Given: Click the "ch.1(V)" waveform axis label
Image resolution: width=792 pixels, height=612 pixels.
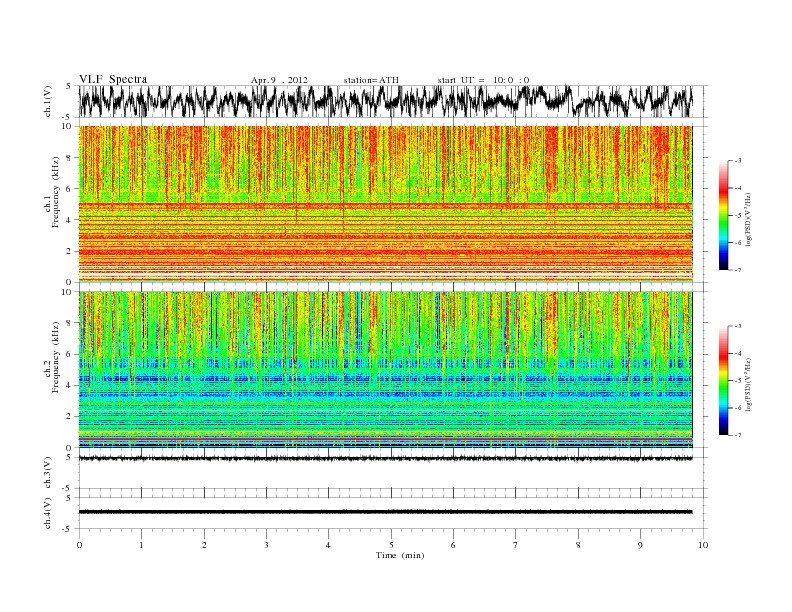Looking at the screenshot, I should tap(48, 101).
